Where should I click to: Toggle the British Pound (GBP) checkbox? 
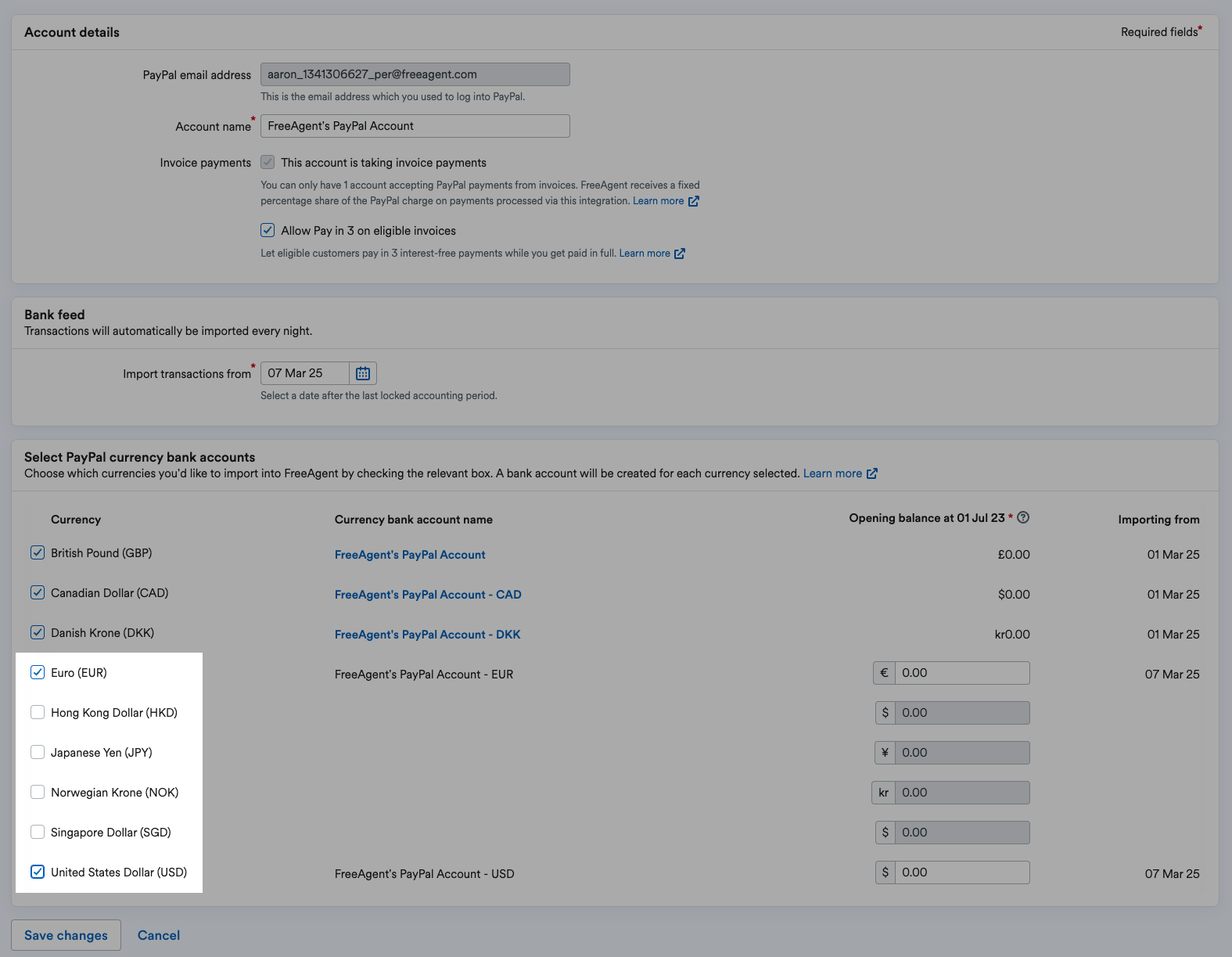pos(38,552)
